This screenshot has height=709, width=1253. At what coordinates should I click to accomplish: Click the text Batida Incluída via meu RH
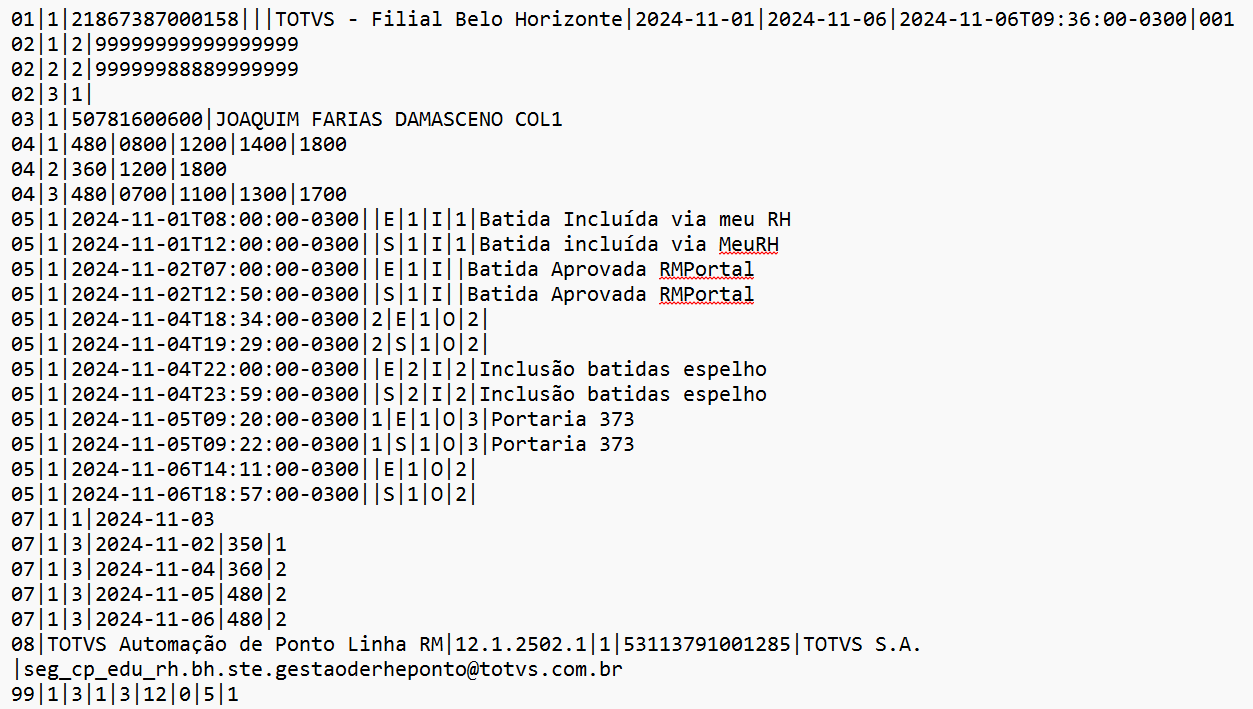click(x=635, y=220)
